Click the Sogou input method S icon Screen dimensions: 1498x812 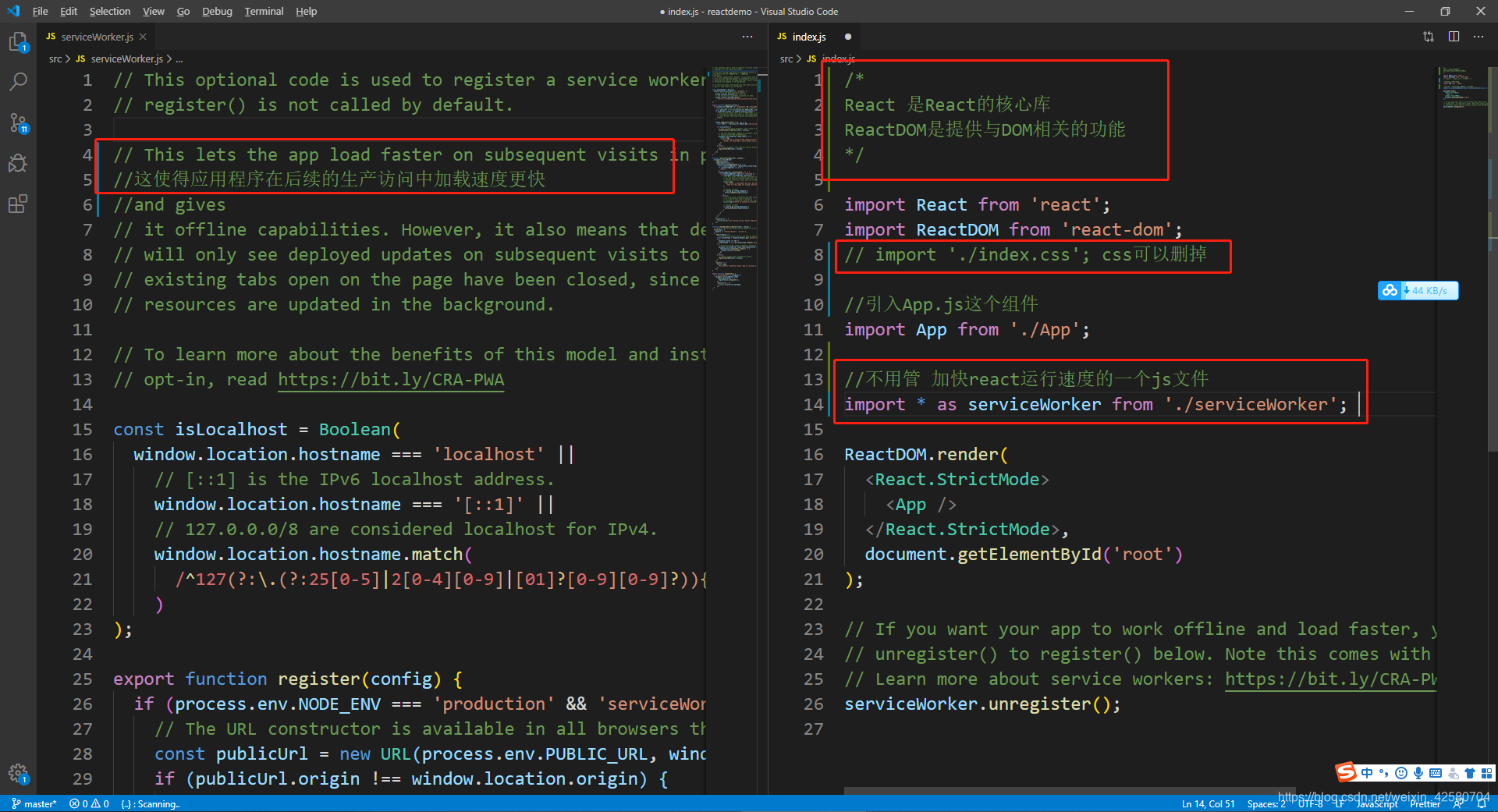(1346, 772)
